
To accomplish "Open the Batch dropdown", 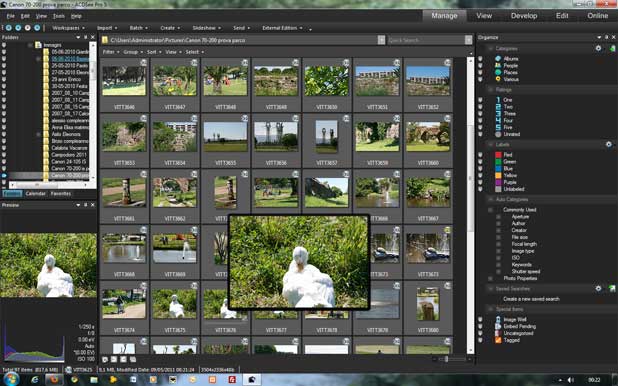I will pyautogui.click(x=138, y=28).
